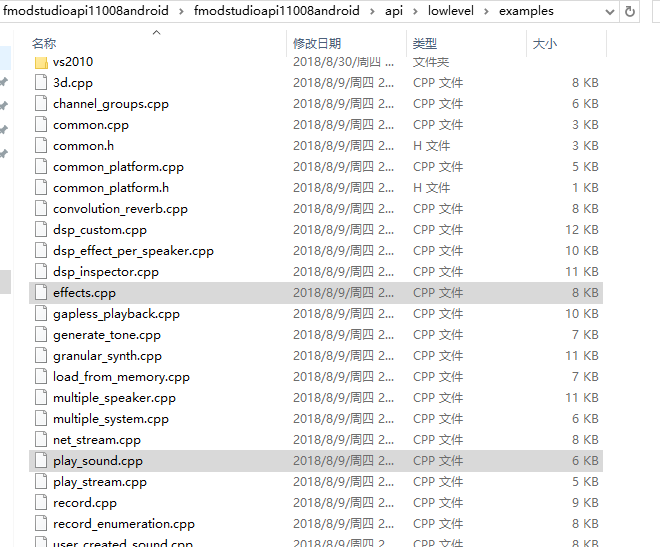660x547 pixels.
Task: Expand the chevron after lowlevel breadcrumb
Action: click(x=487, y=11)
